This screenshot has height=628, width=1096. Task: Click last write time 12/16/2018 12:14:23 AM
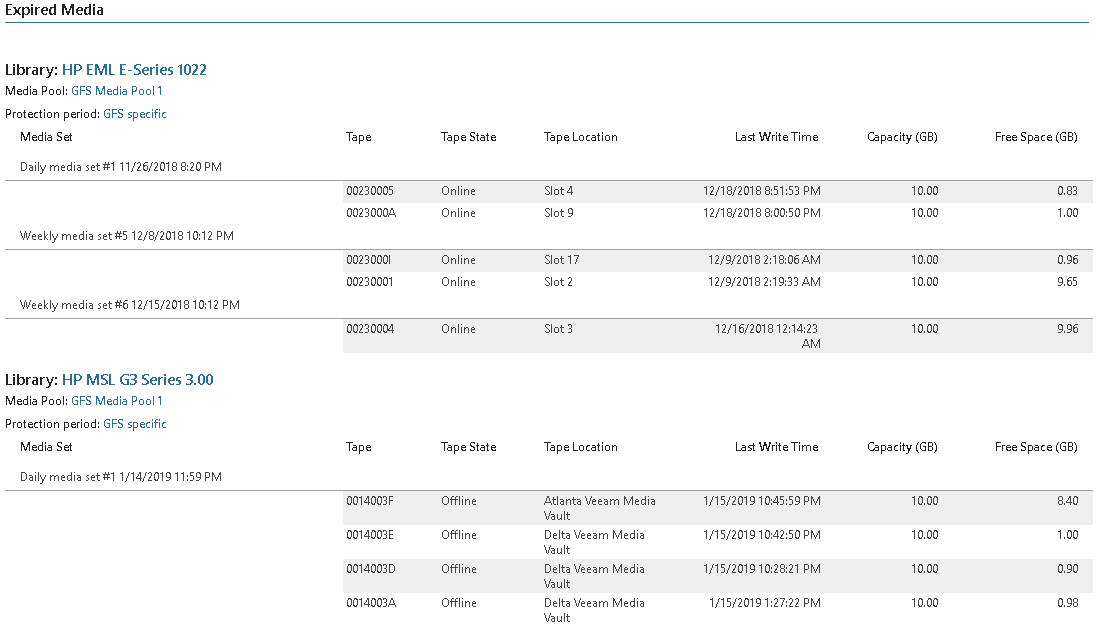point(767,336)
